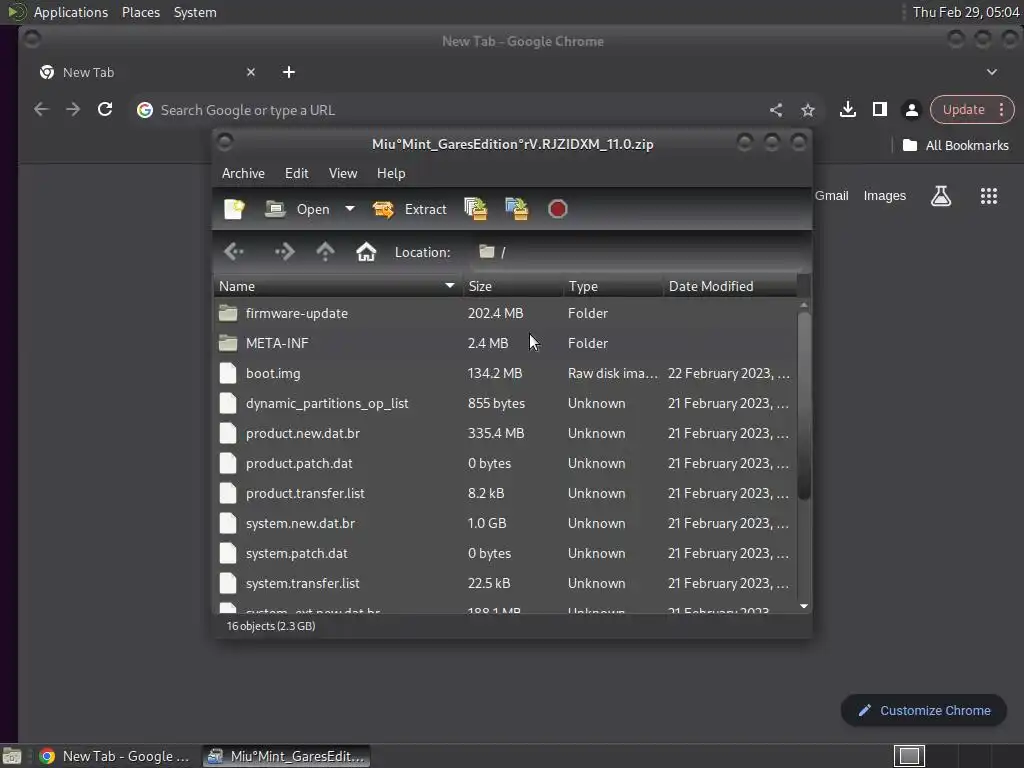Viewport: 1024px width, 768px height.
Task: Sort by the Date Modified column header
Action: tap(729, 286)
